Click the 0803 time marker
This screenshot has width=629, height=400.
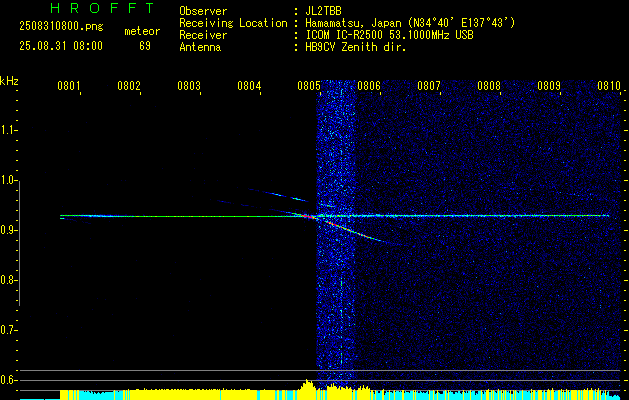point(189,86)
